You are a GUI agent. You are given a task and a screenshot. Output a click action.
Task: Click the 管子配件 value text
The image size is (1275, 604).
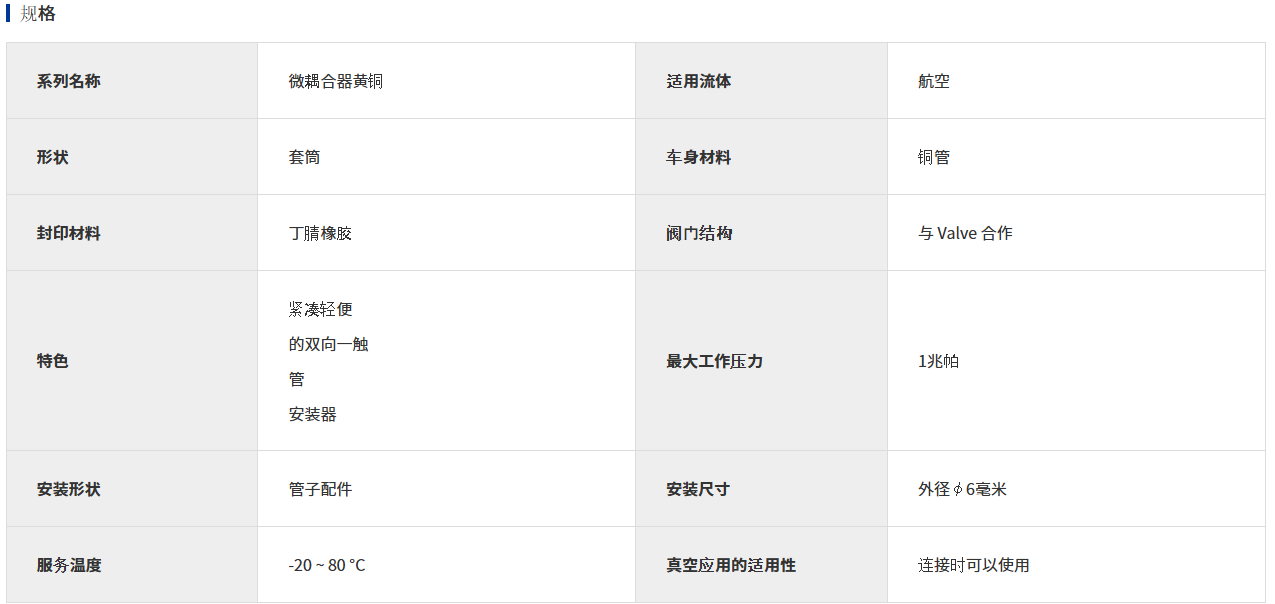(320, 489)
